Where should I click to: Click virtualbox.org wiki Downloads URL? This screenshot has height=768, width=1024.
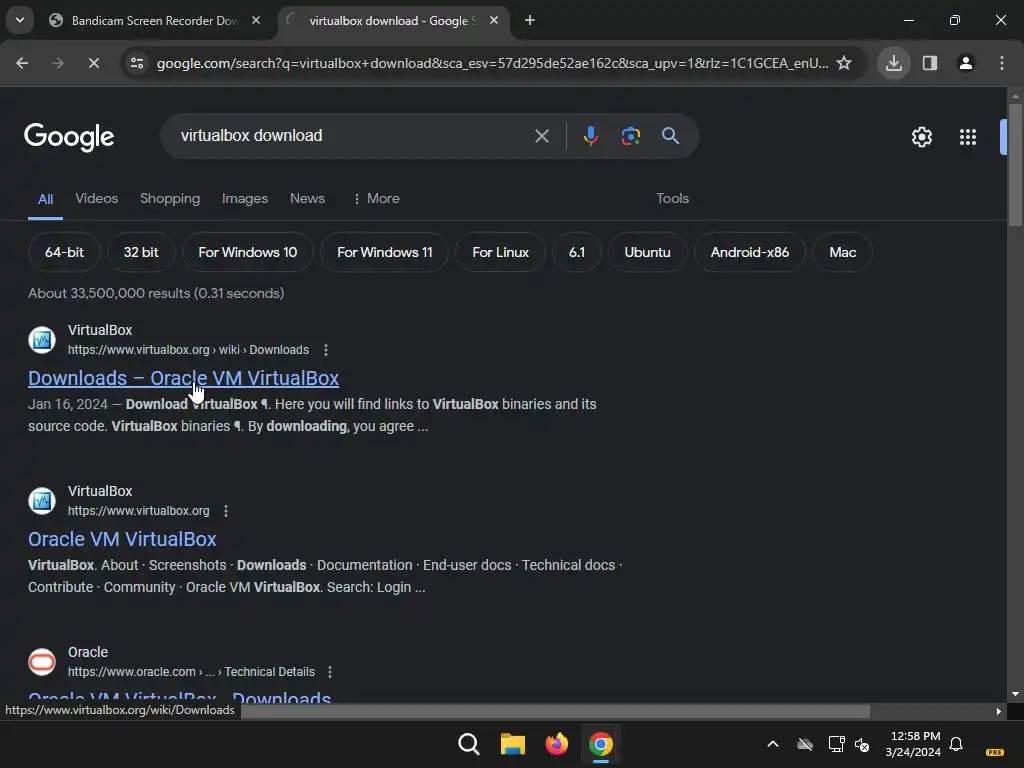[x=188, y=350]
